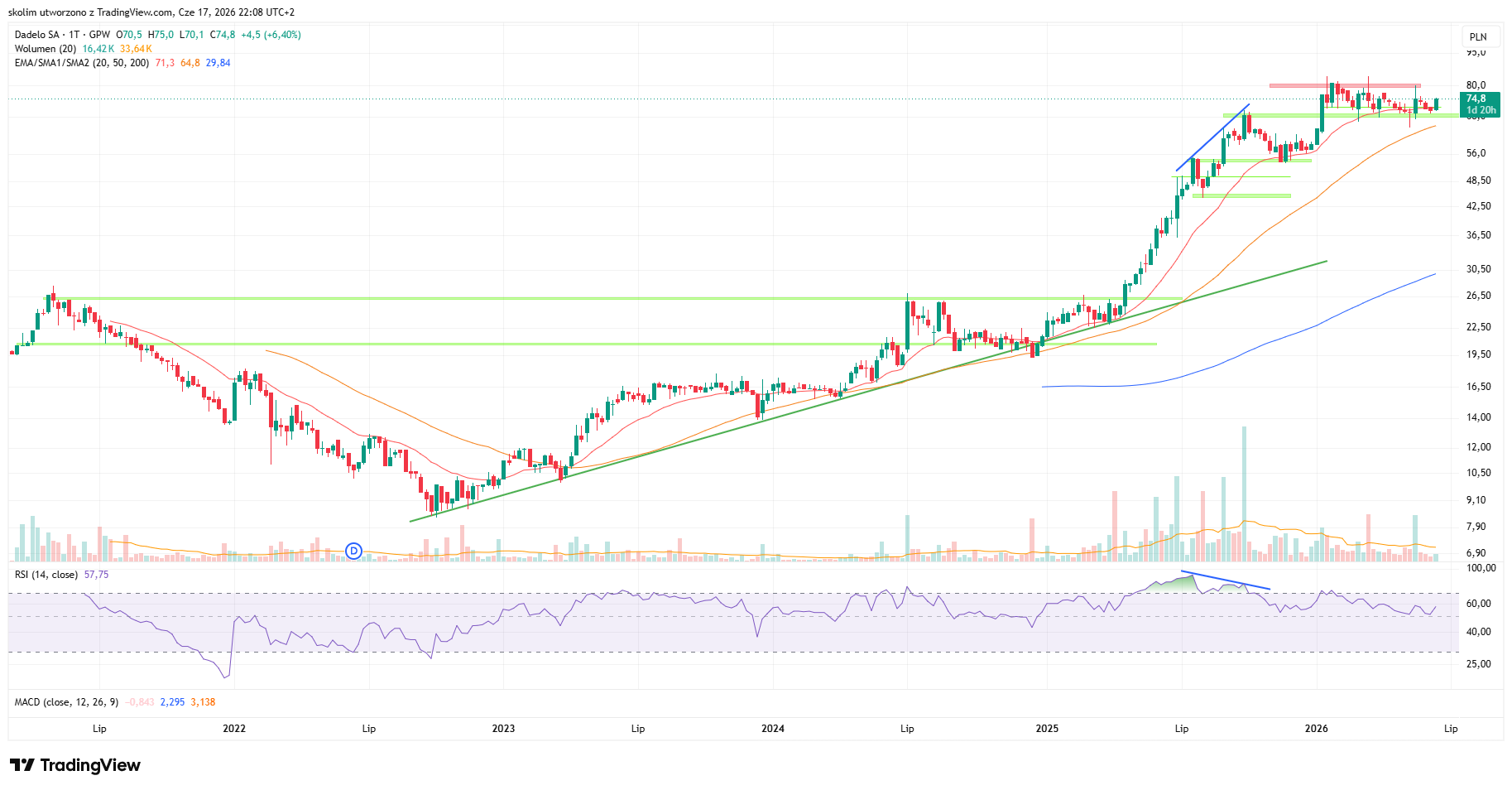1512x790 pixels.
Task: Click the 25,00 RSI axis label
Action: 1479,664
